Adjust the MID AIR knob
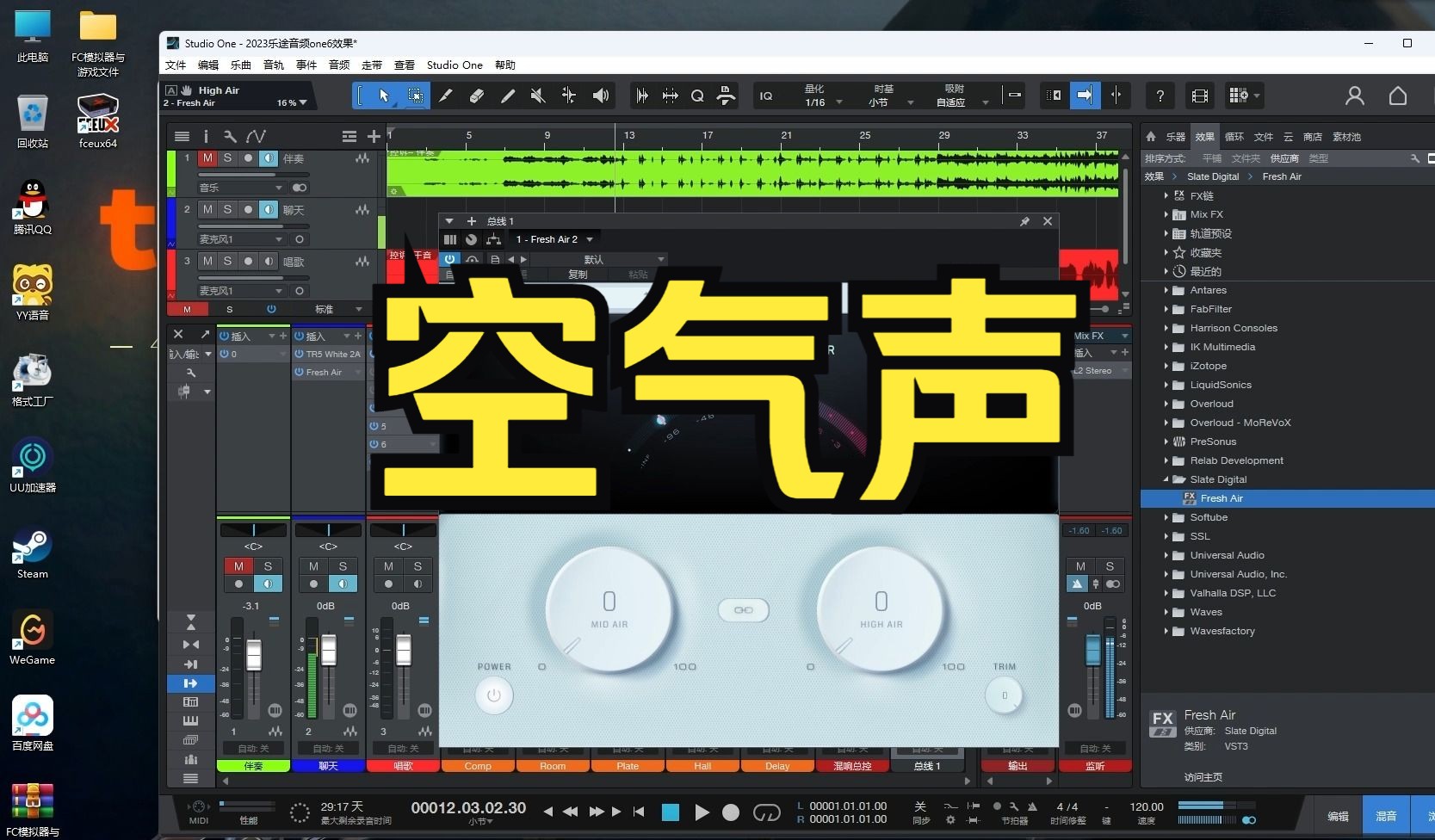This screenshot has width=1435, height=840. point(609,610)
